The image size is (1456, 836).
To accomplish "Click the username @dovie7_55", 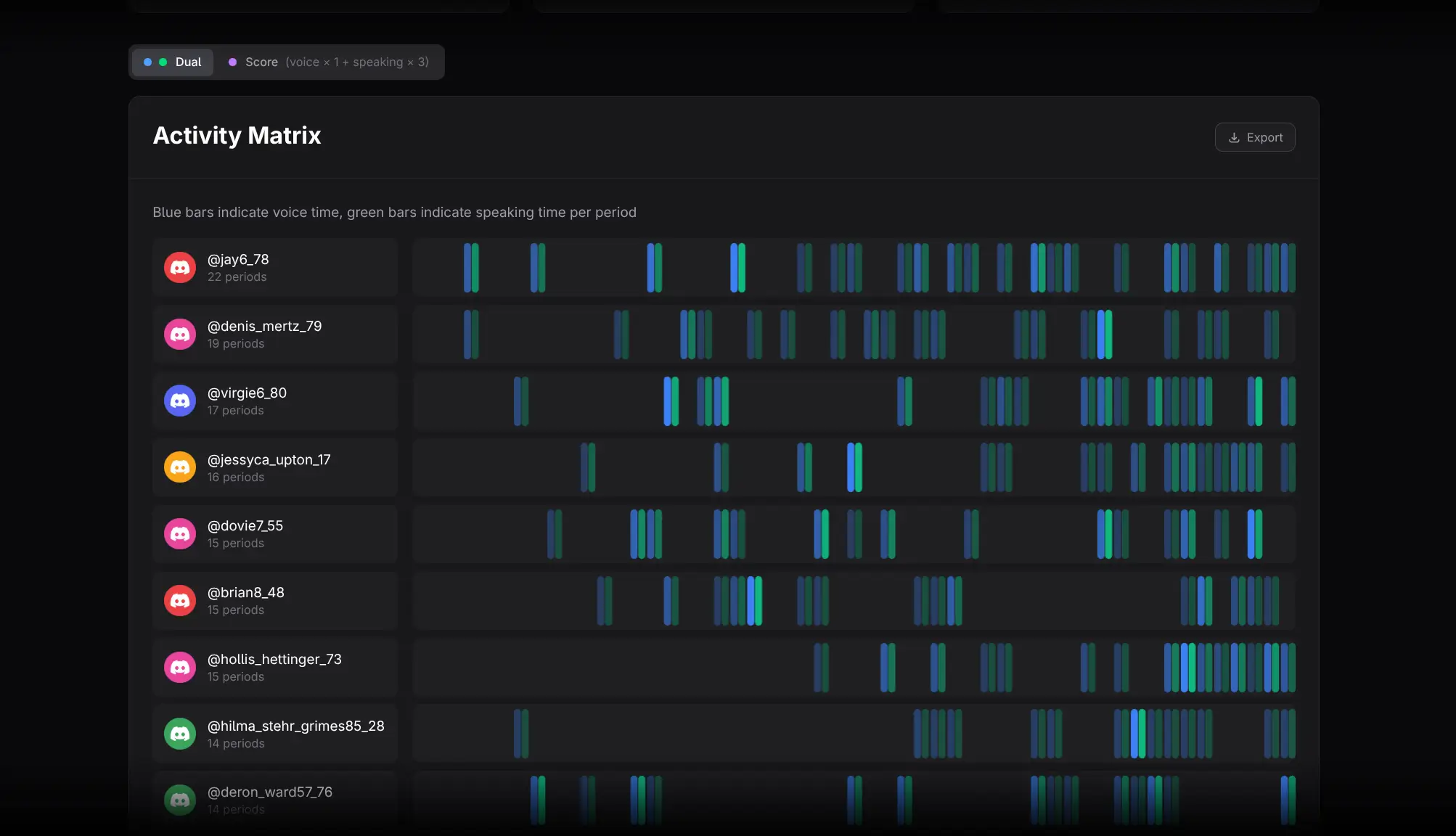I will (x=245, y=525).
